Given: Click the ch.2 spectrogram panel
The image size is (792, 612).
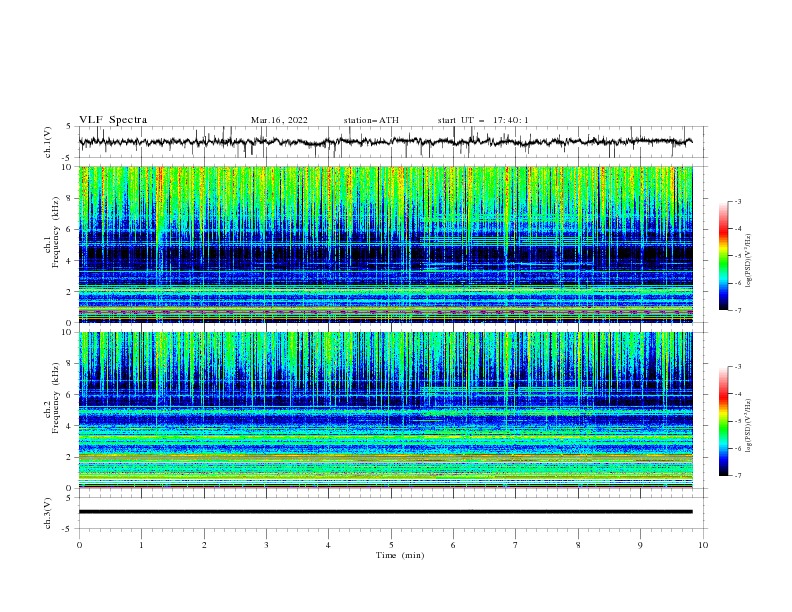Looking at the screenshot, I should 385,410.
